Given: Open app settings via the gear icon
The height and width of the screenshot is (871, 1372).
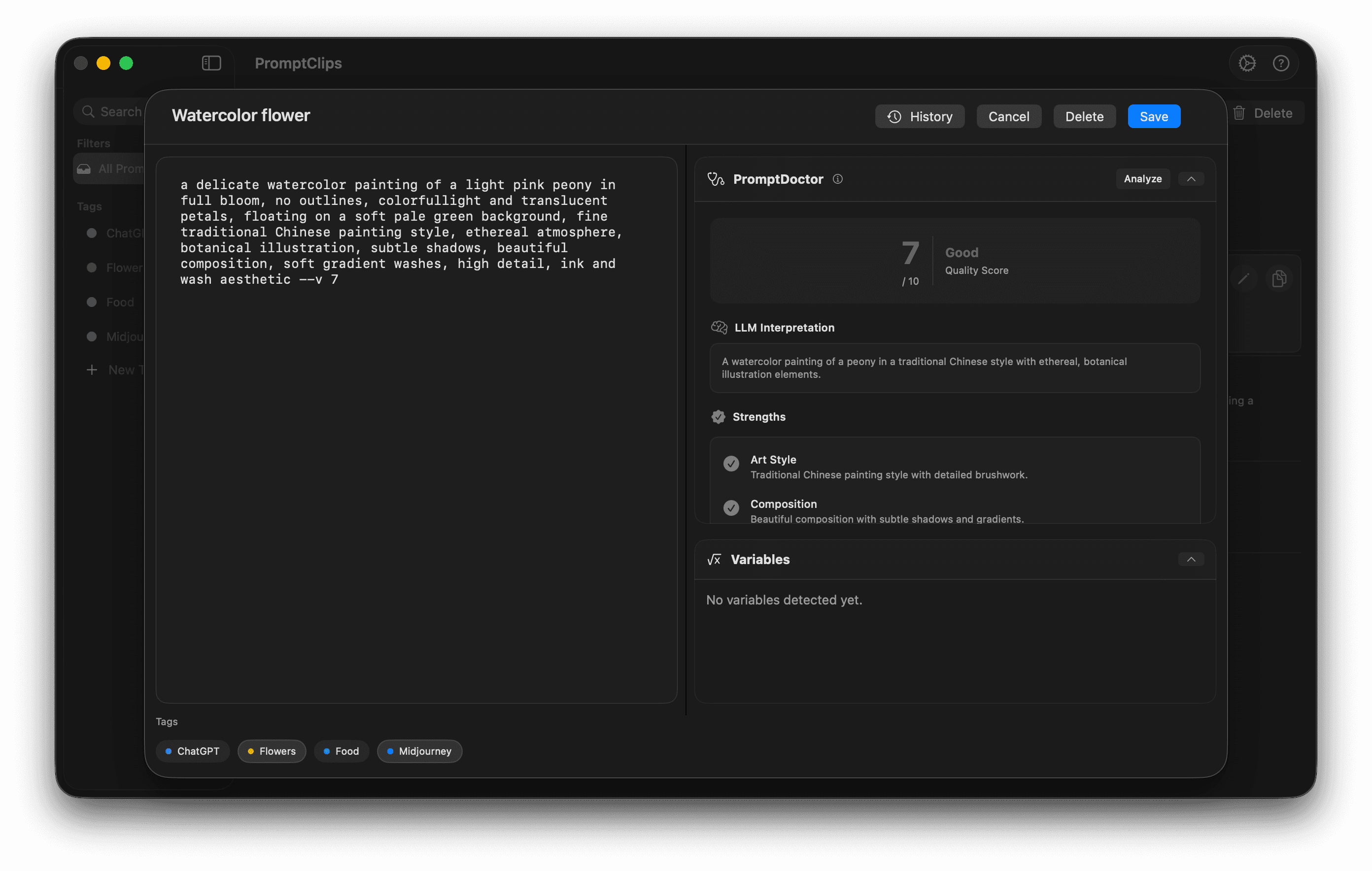Looking at the screenshot, I should [1247, 63].
